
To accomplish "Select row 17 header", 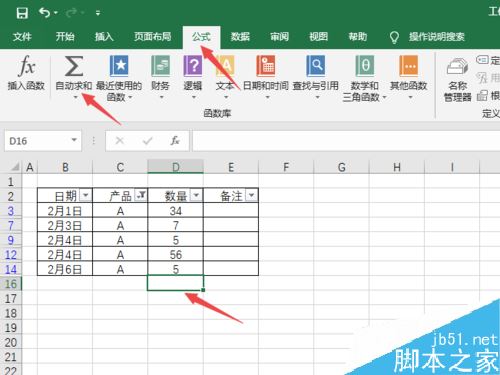I will pyautogui.click(x=11, y=298).
